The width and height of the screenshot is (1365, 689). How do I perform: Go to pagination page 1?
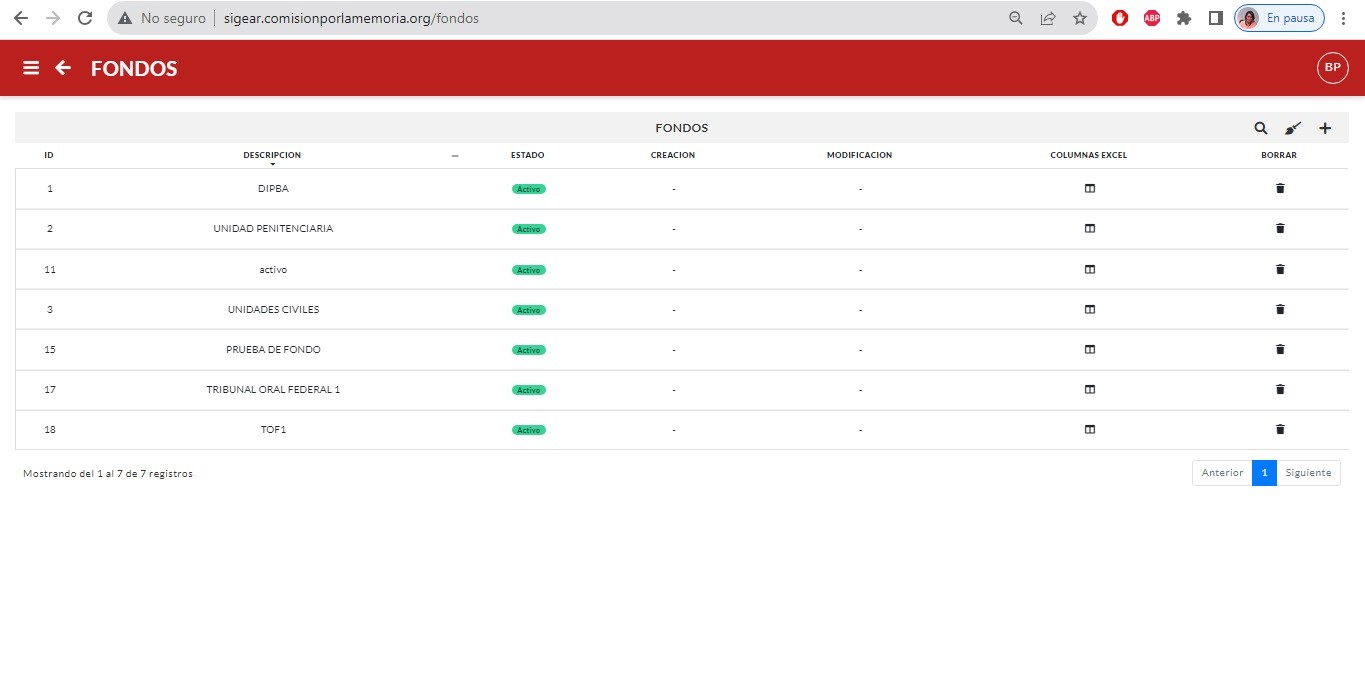(x=1264, y=473)
